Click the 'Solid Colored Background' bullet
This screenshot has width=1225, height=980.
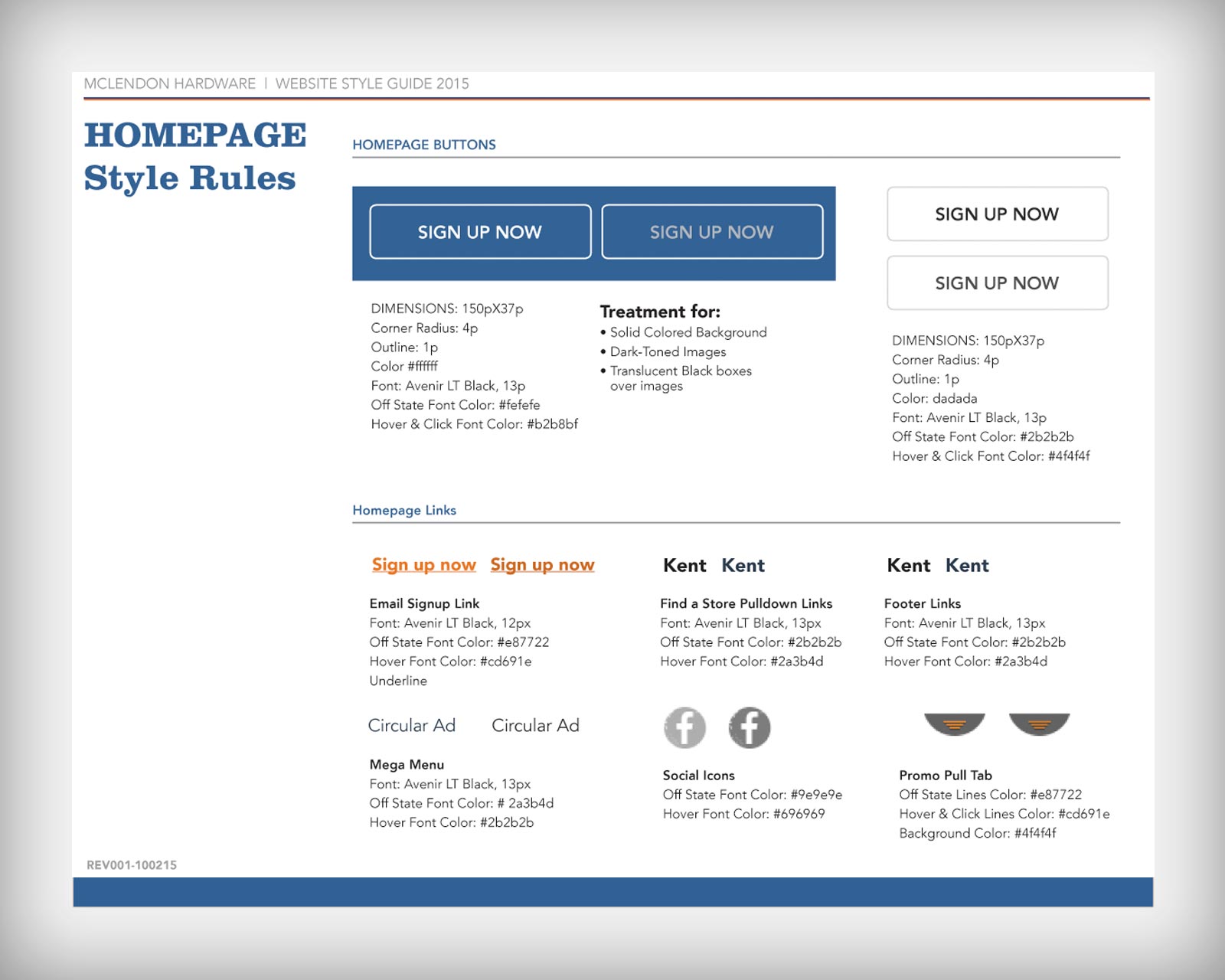[x=684, y=332]
